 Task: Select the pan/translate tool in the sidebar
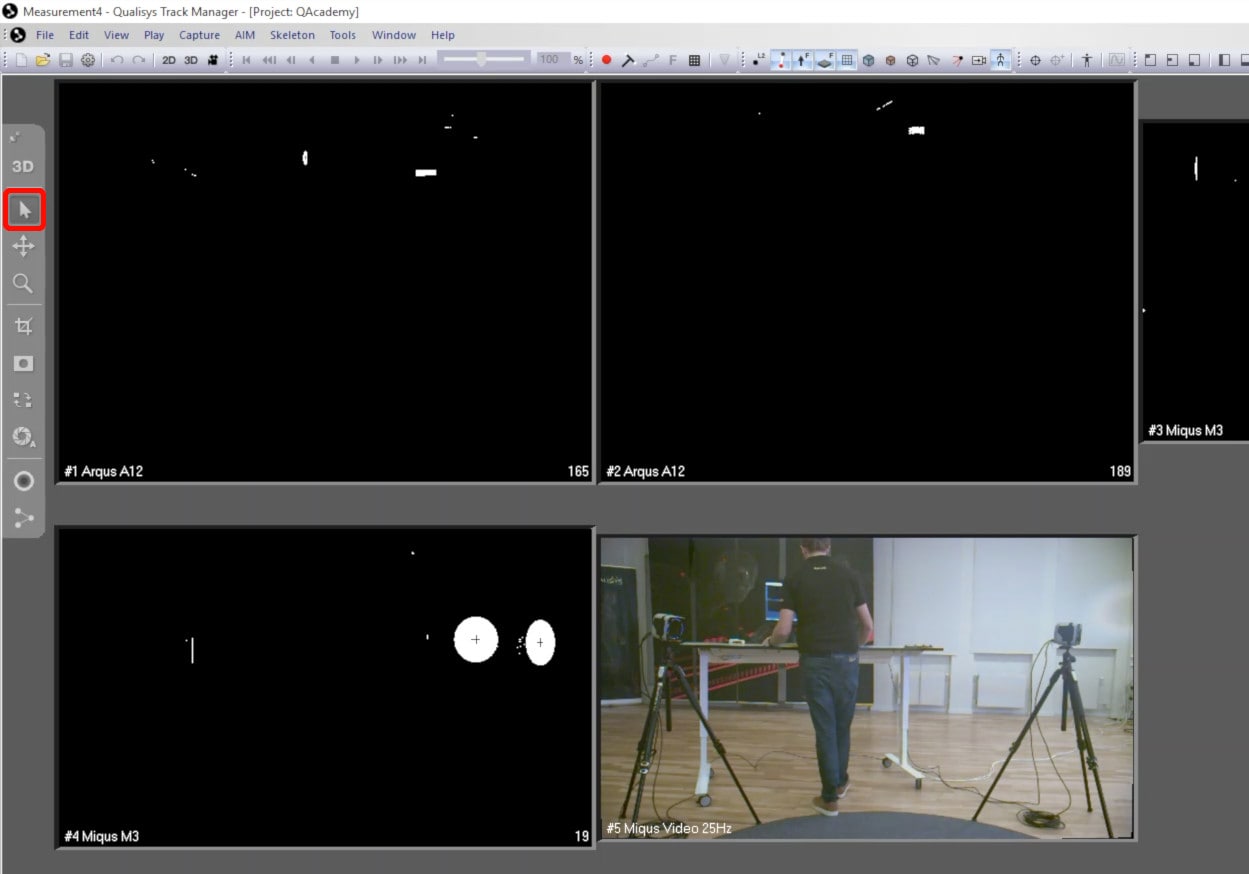(x=24, y=246)
